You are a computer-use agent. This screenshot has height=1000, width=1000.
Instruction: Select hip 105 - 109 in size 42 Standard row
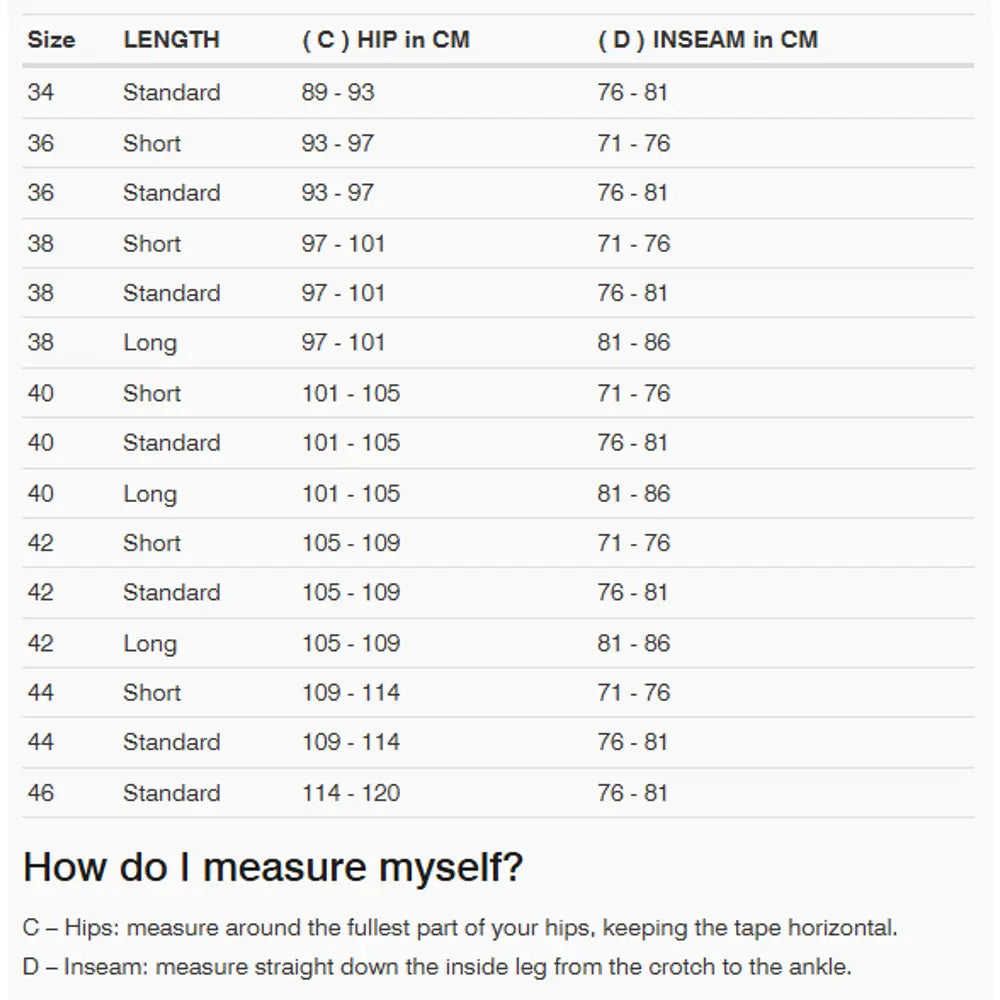pyautogui.click(x=351, y=593)
